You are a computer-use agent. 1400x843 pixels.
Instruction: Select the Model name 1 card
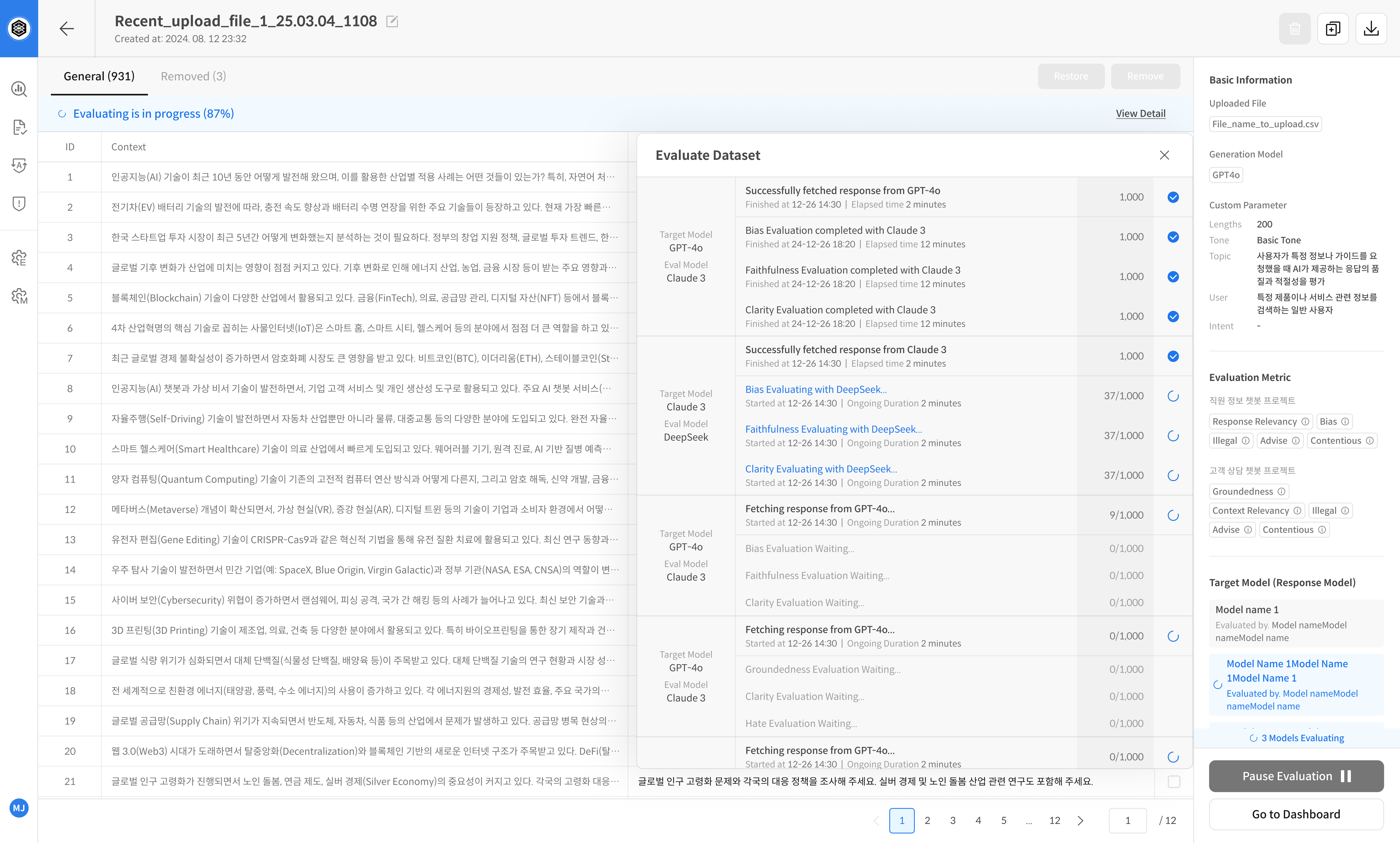[1296, 623]
